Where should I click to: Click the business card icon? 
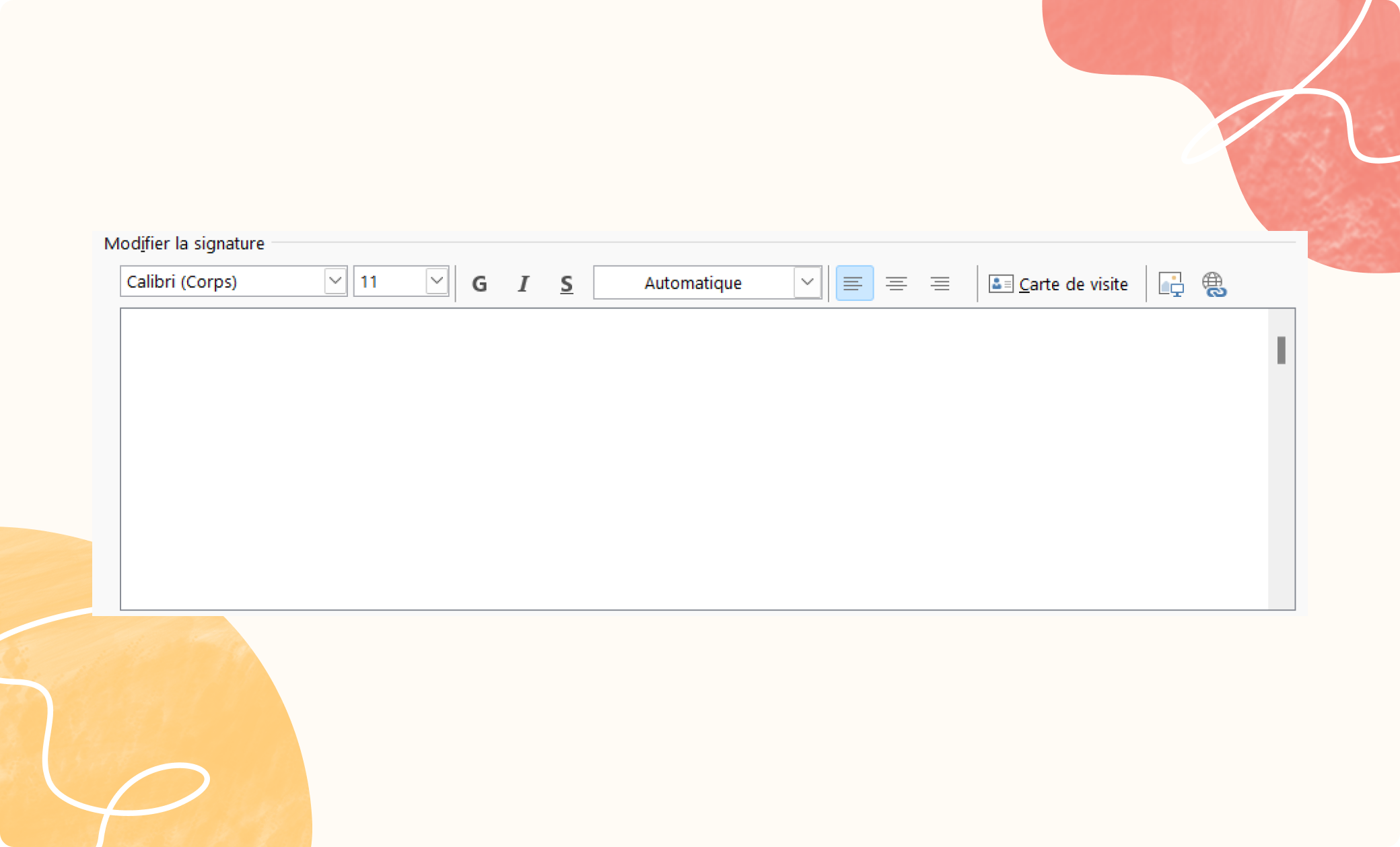pos(1000,284)
